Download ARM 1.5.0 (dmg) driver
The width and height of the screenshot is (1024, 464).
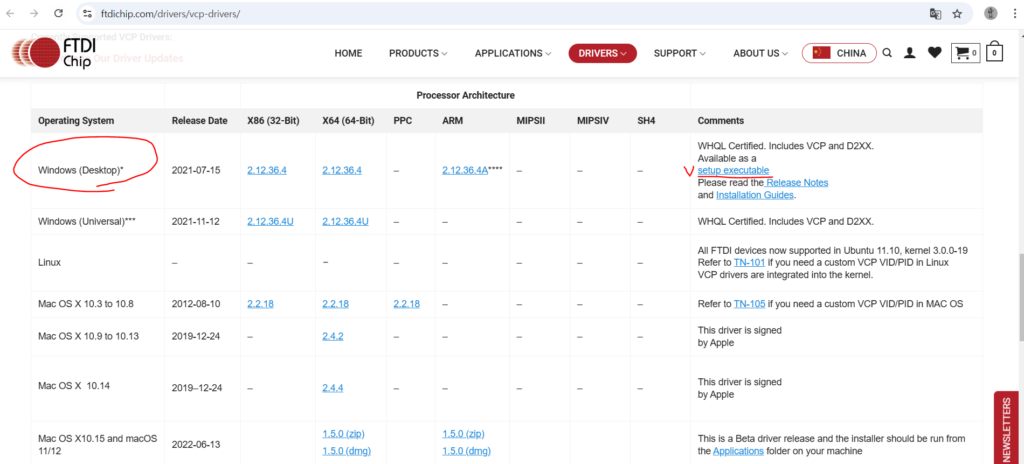coord(466,451)
